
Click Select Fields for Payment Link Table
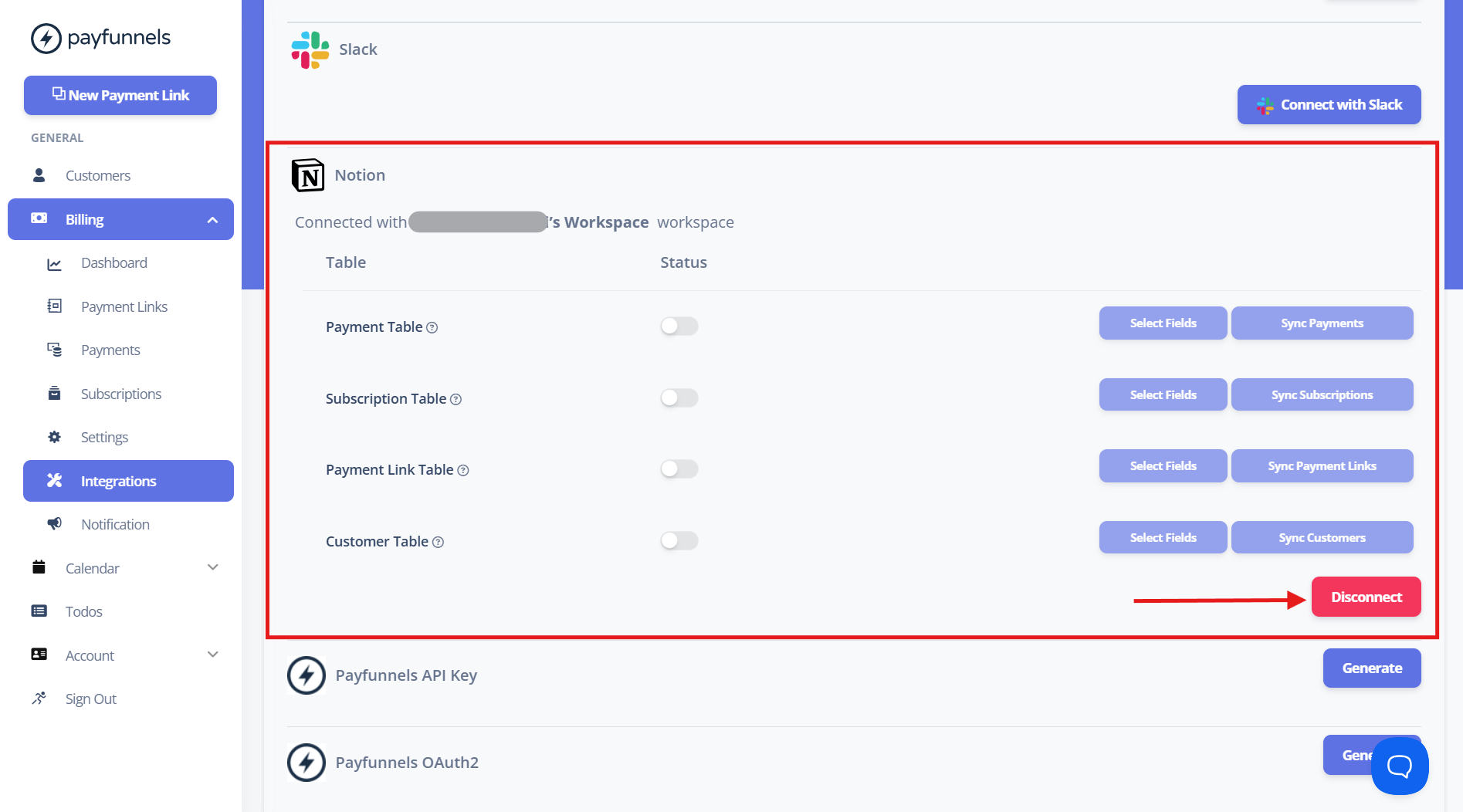[x=1163, y=465]
